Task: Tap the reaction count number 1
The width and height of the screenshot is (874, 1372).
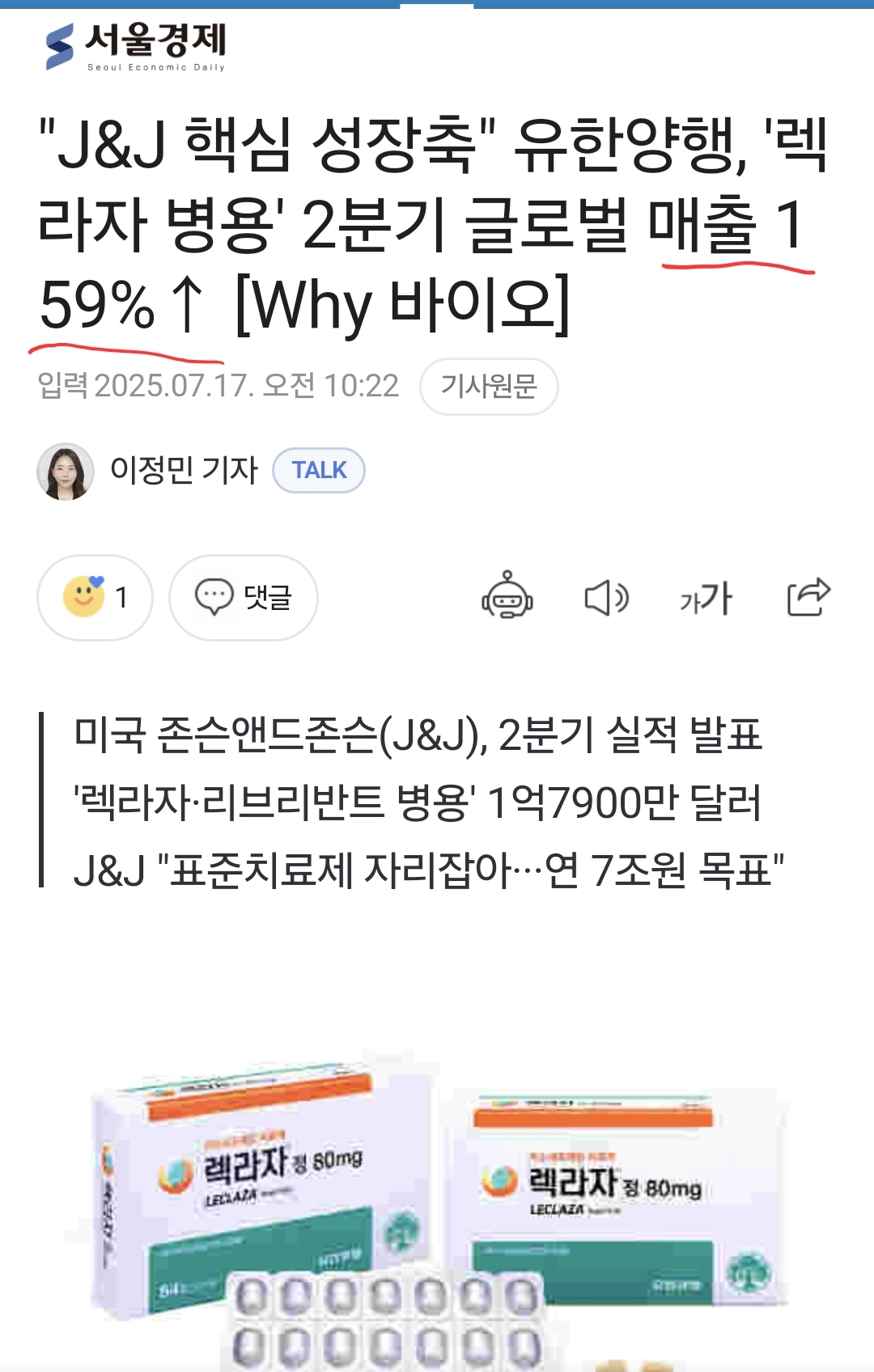Action: (x=121, y=598)
